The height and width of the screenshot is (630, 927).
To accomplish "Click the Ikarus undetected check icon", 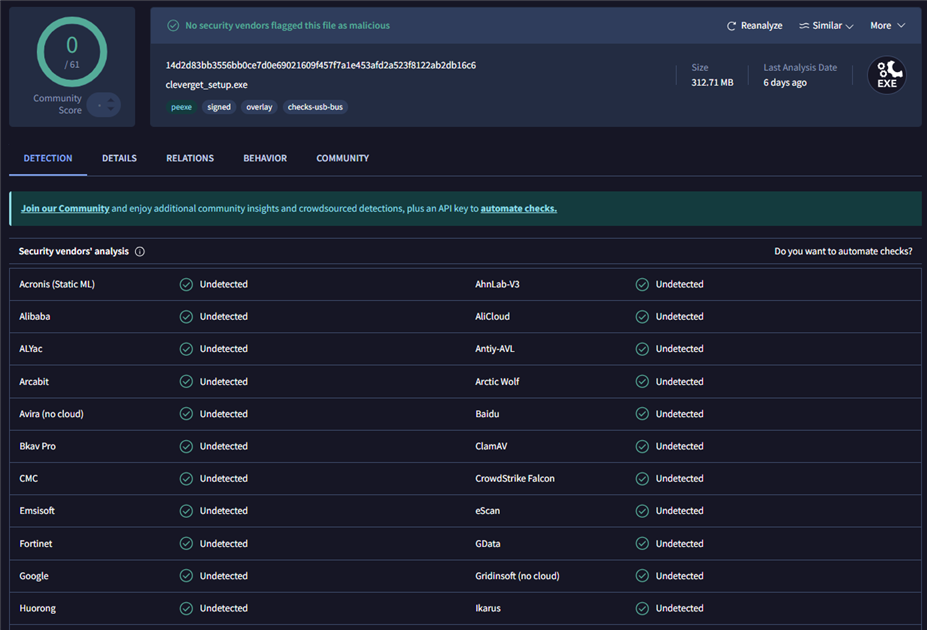I will 642,609.
